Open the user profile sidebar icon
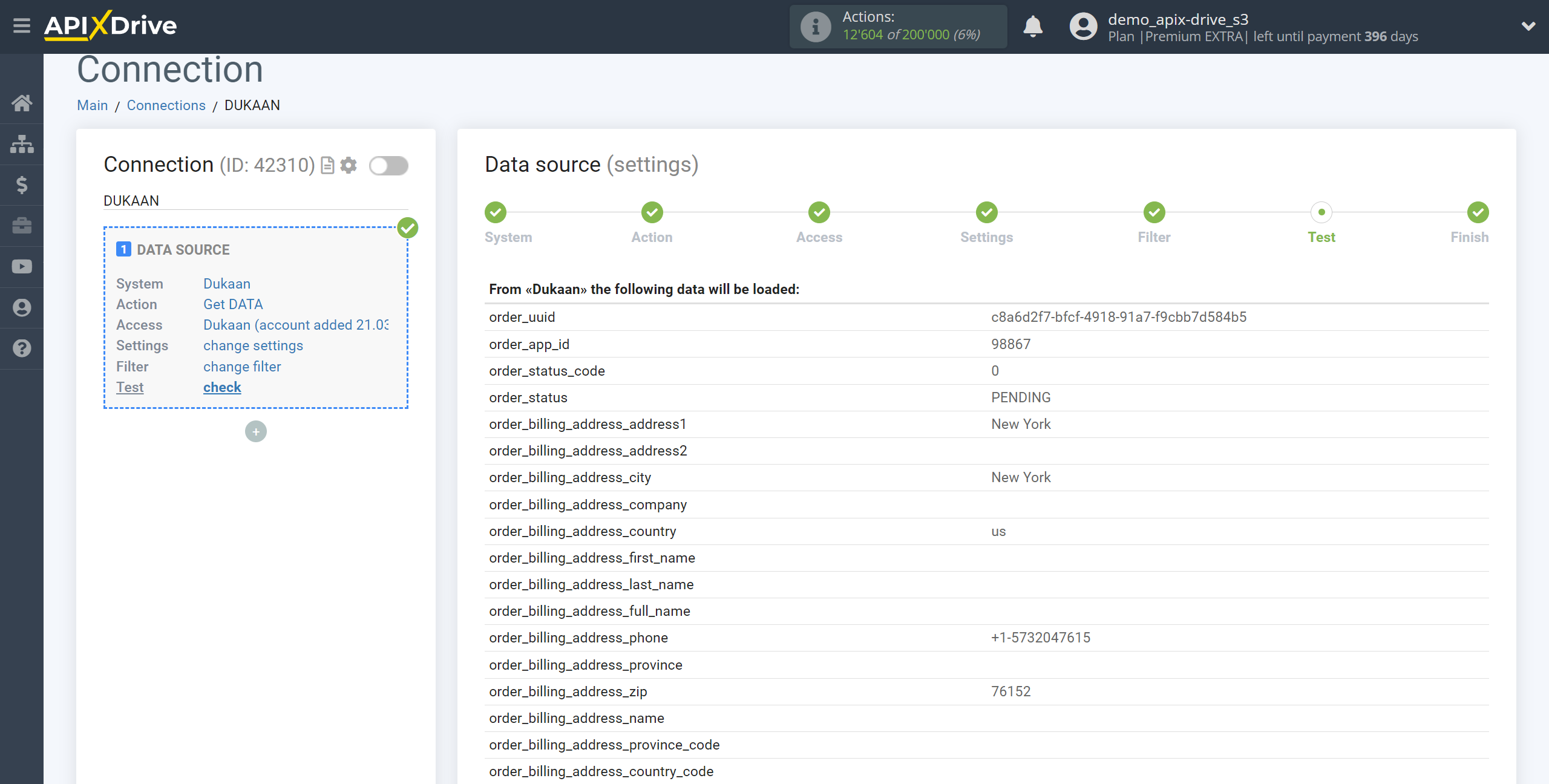Screen dimensions: 1549x784 [22, 307]
